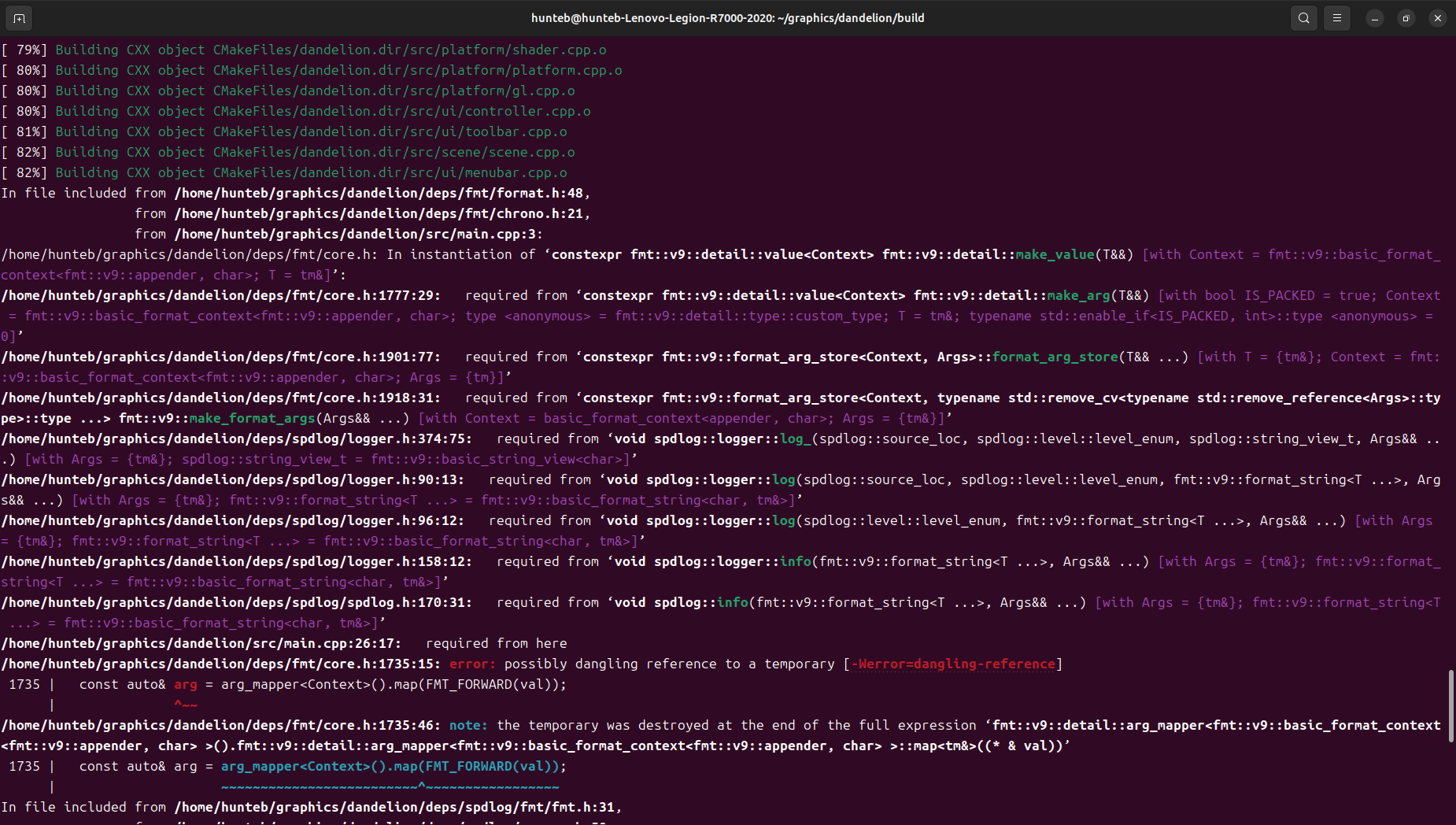Screen dimensions: 1456x825
Task: Click the main.cpp:26:17 required-from path
Action: (201, 643)
